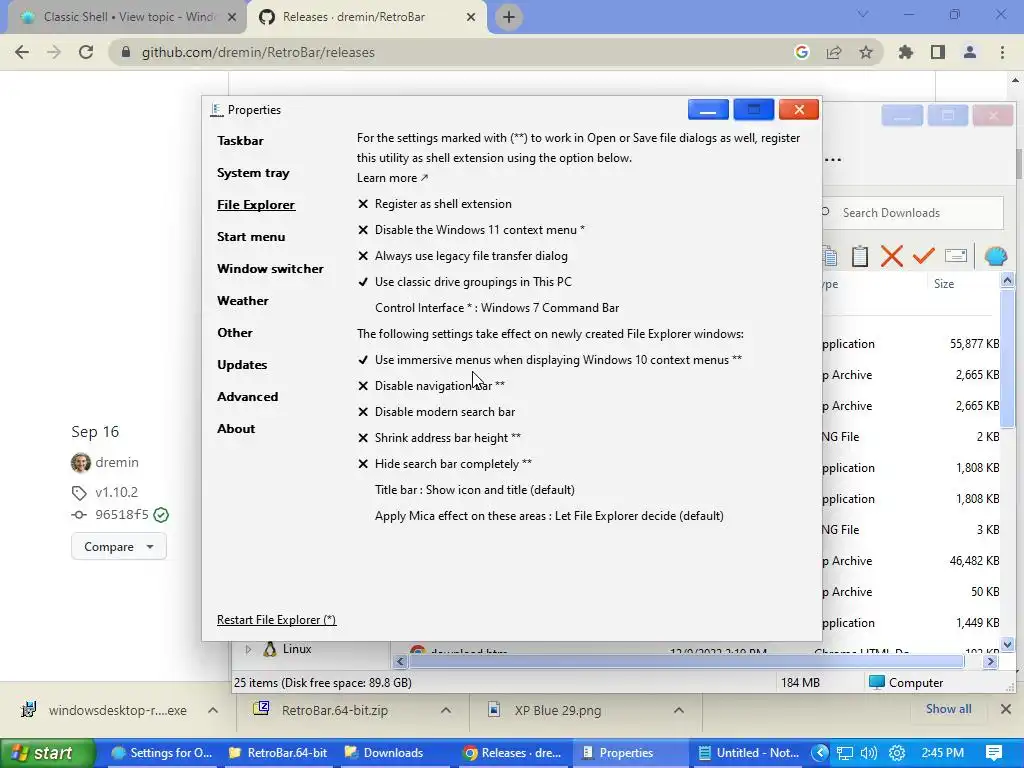Open Chrome extensions puzzle icon

905,52
